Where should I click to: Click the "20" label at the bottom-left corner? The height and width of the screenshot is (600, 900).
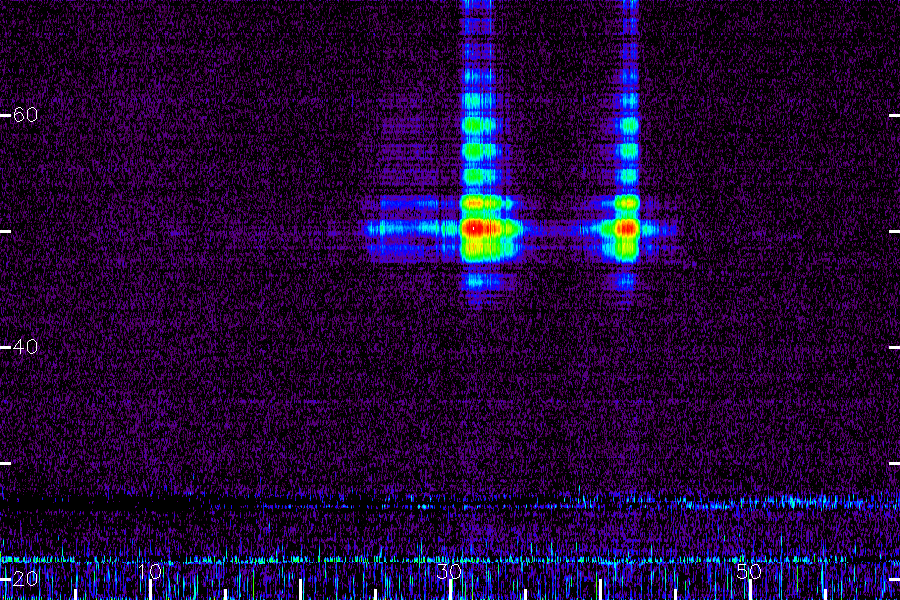(25, 578)
